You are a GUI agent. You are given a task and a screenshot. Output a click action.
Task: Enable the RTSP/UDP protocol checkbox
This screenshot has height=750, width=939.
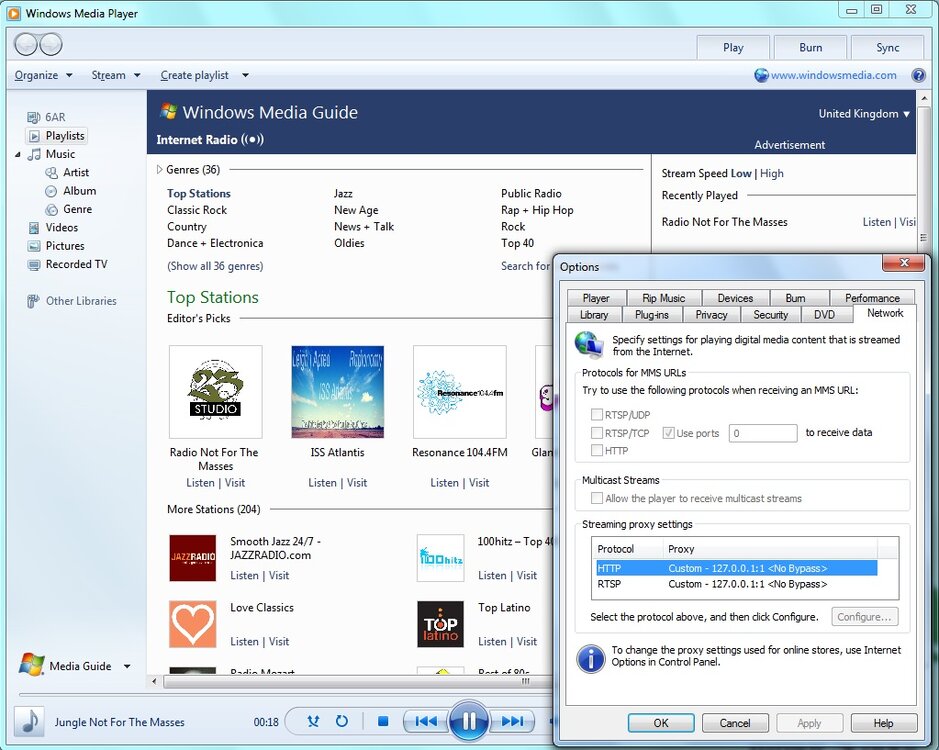click(597, 415)
